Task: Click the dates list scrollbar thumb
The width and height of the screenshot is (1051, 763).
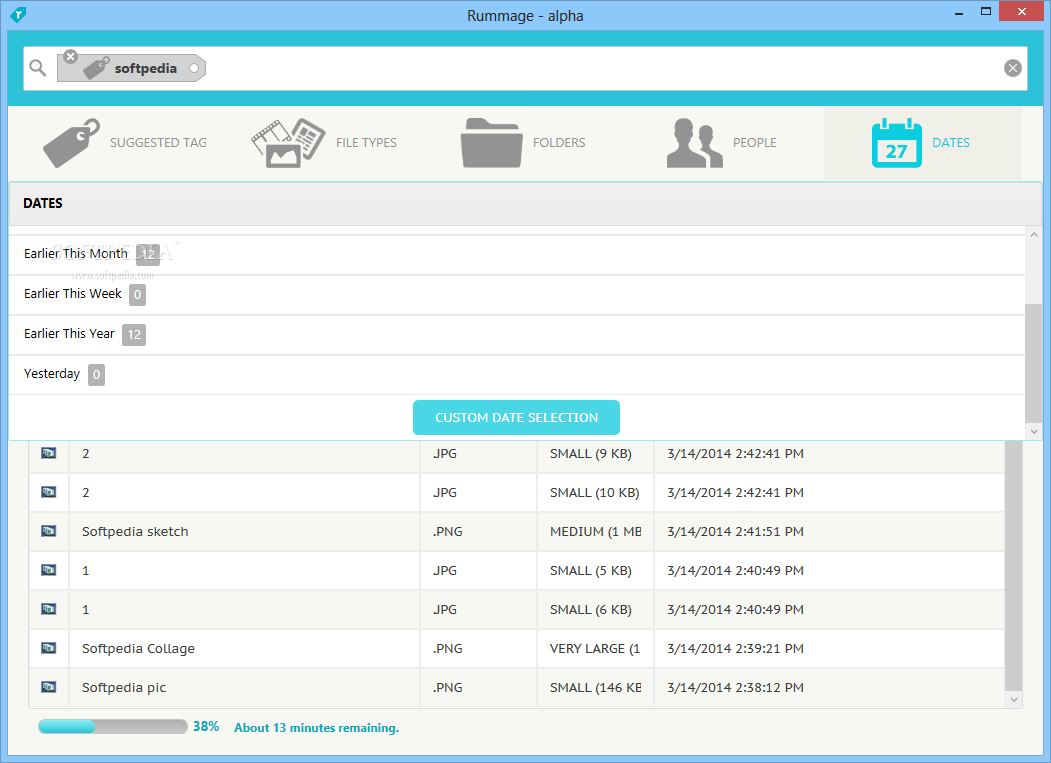Action: click(x=1034, y=362)
